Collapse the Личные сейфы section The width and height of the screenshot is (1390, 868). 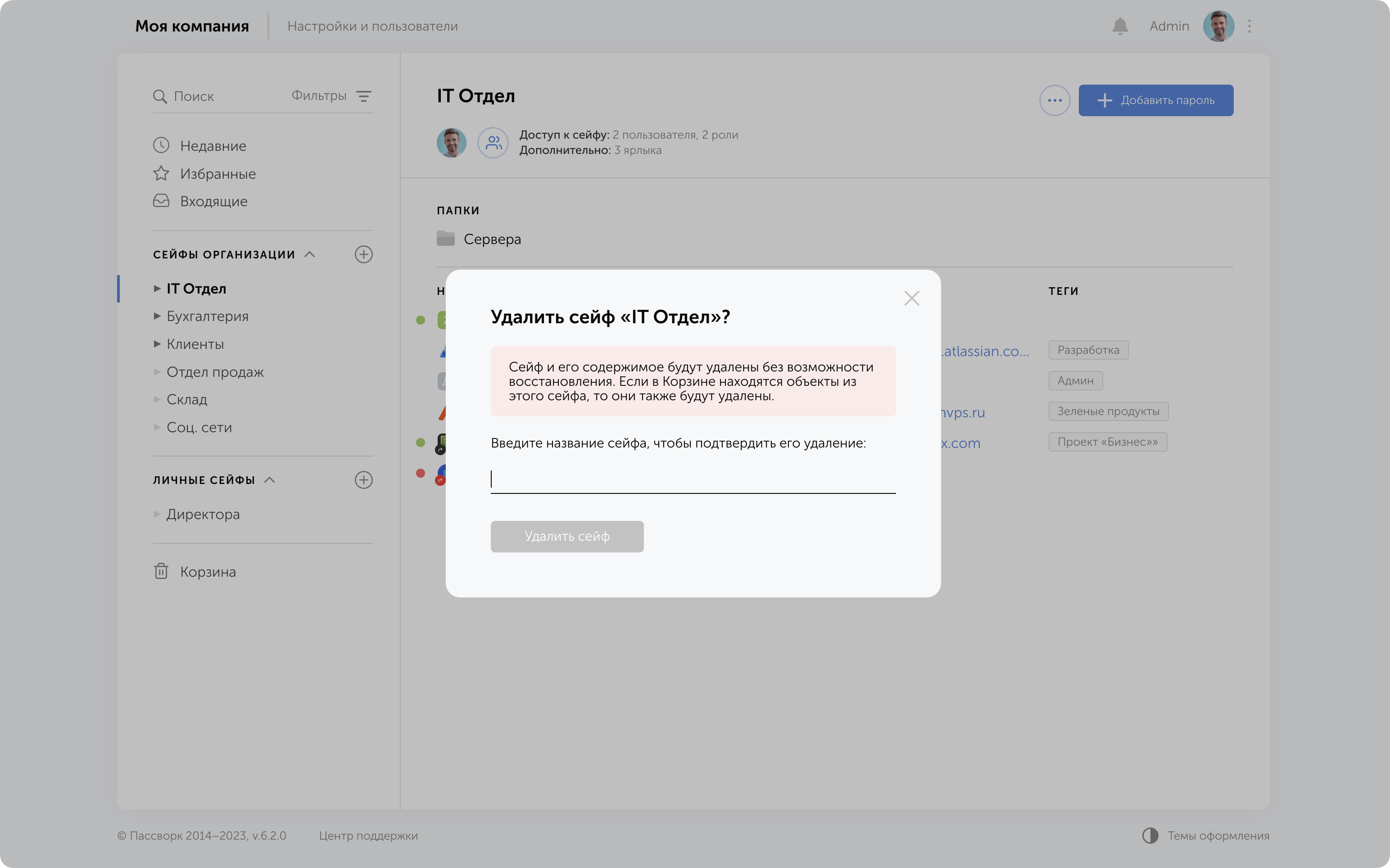(269, 480)
